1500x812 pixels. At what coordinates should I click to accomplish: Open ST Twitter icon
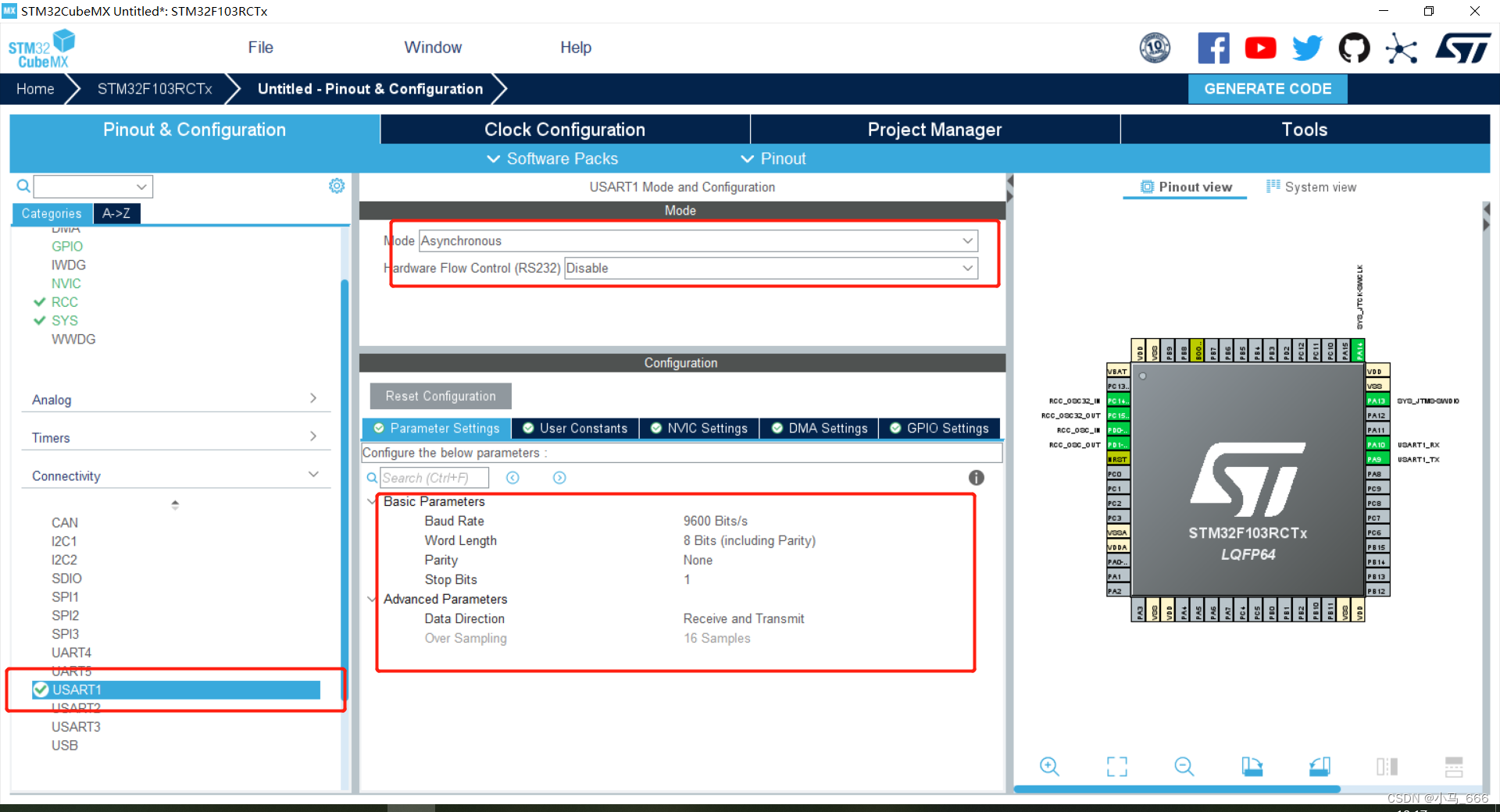1307,48
